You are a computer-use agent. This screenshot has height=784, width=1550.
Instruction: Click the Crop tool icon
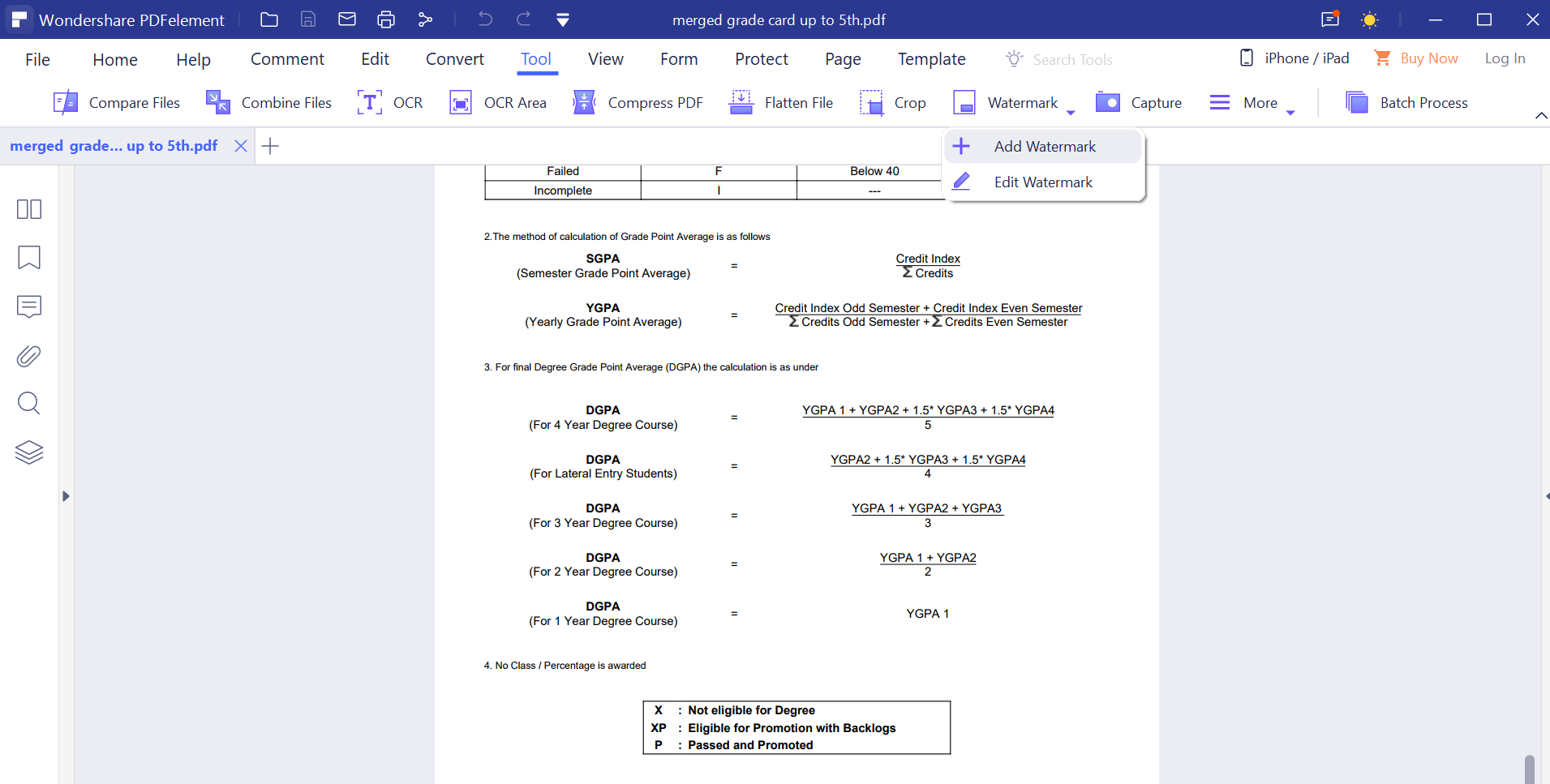tap(872, 103)
